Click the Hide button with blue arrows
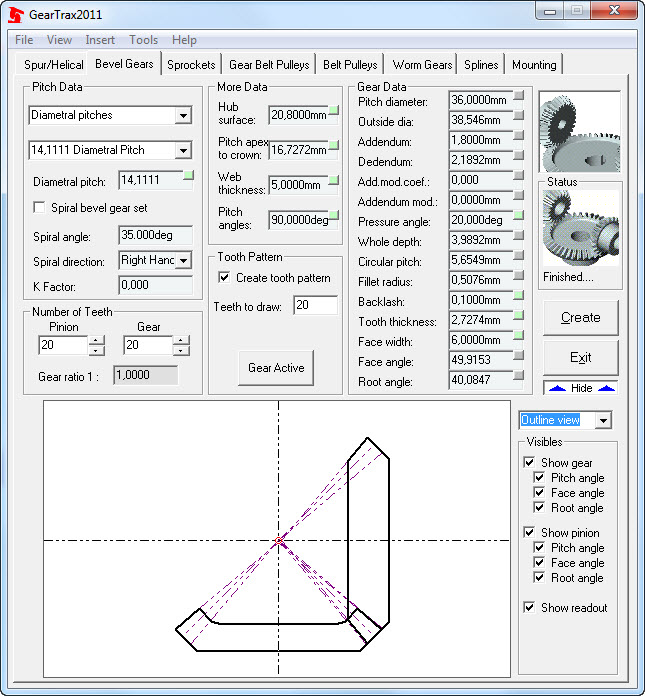 (582, 388)
